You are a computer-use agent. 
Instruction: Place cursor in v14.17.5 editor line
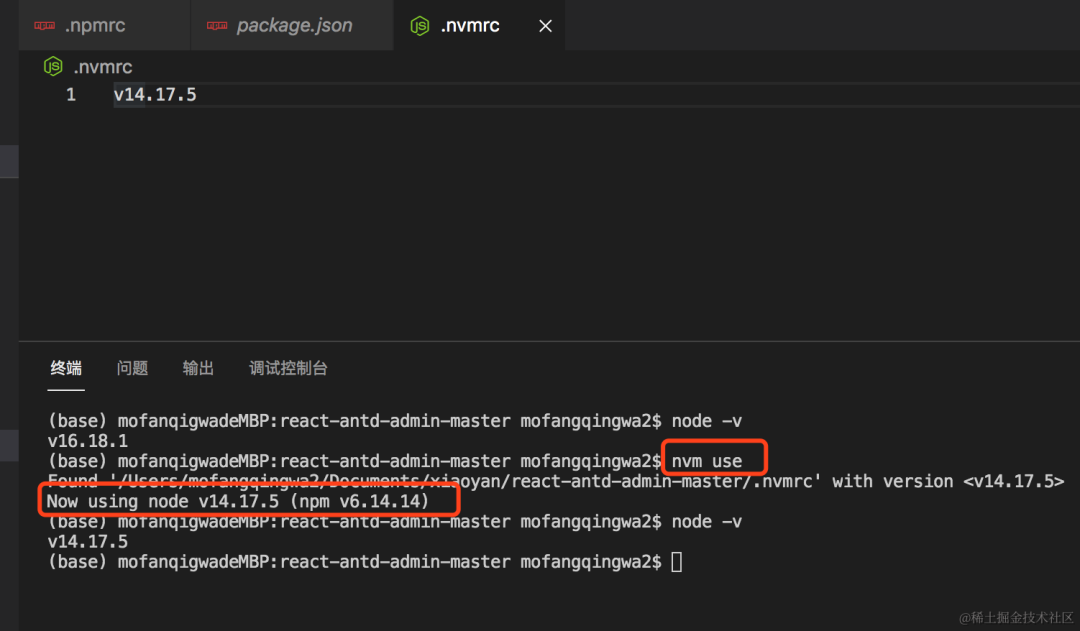(x=155, y=94)
